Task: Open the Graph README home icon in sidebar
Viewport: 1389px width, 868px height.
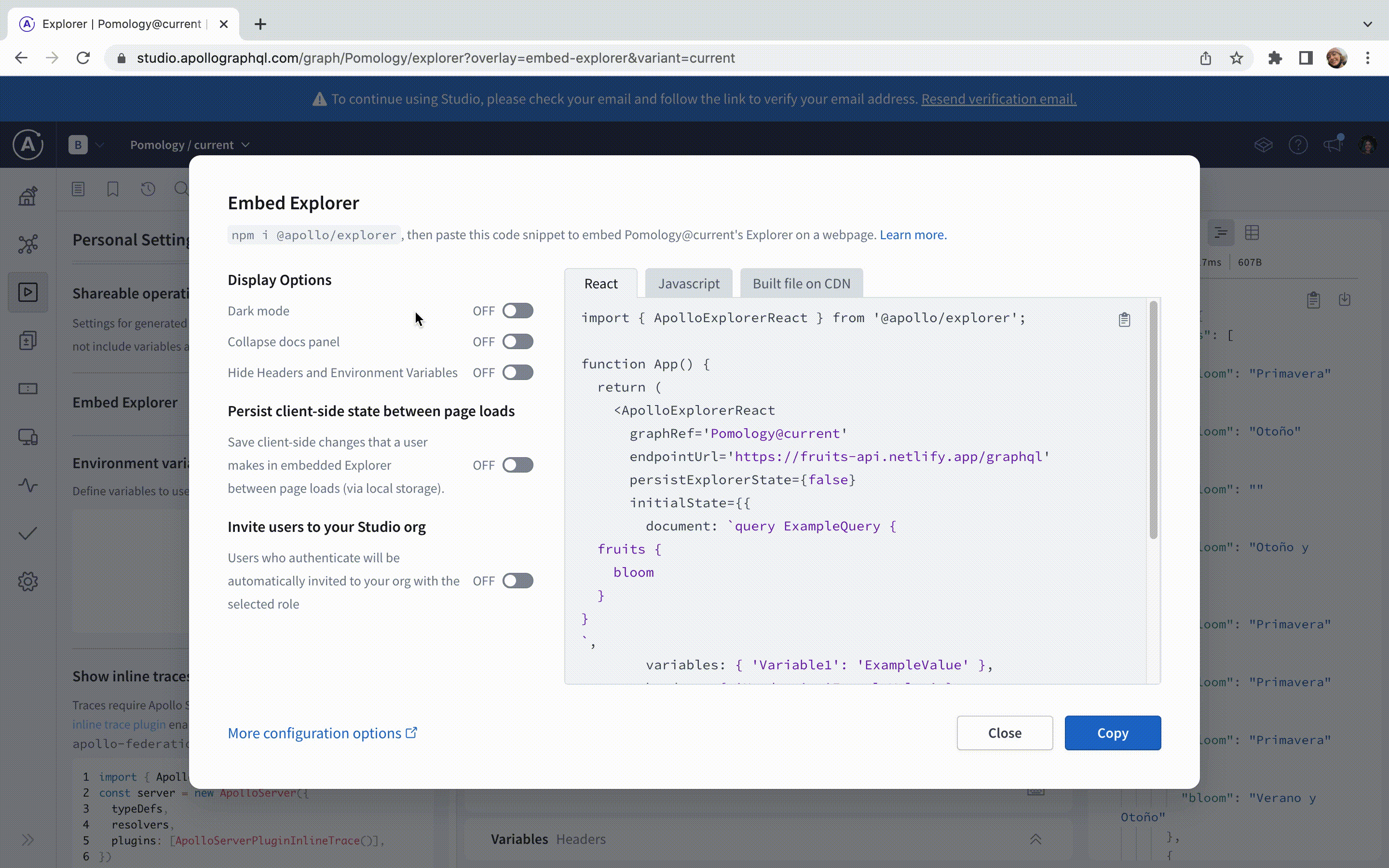Action: (x=27, y=196)
